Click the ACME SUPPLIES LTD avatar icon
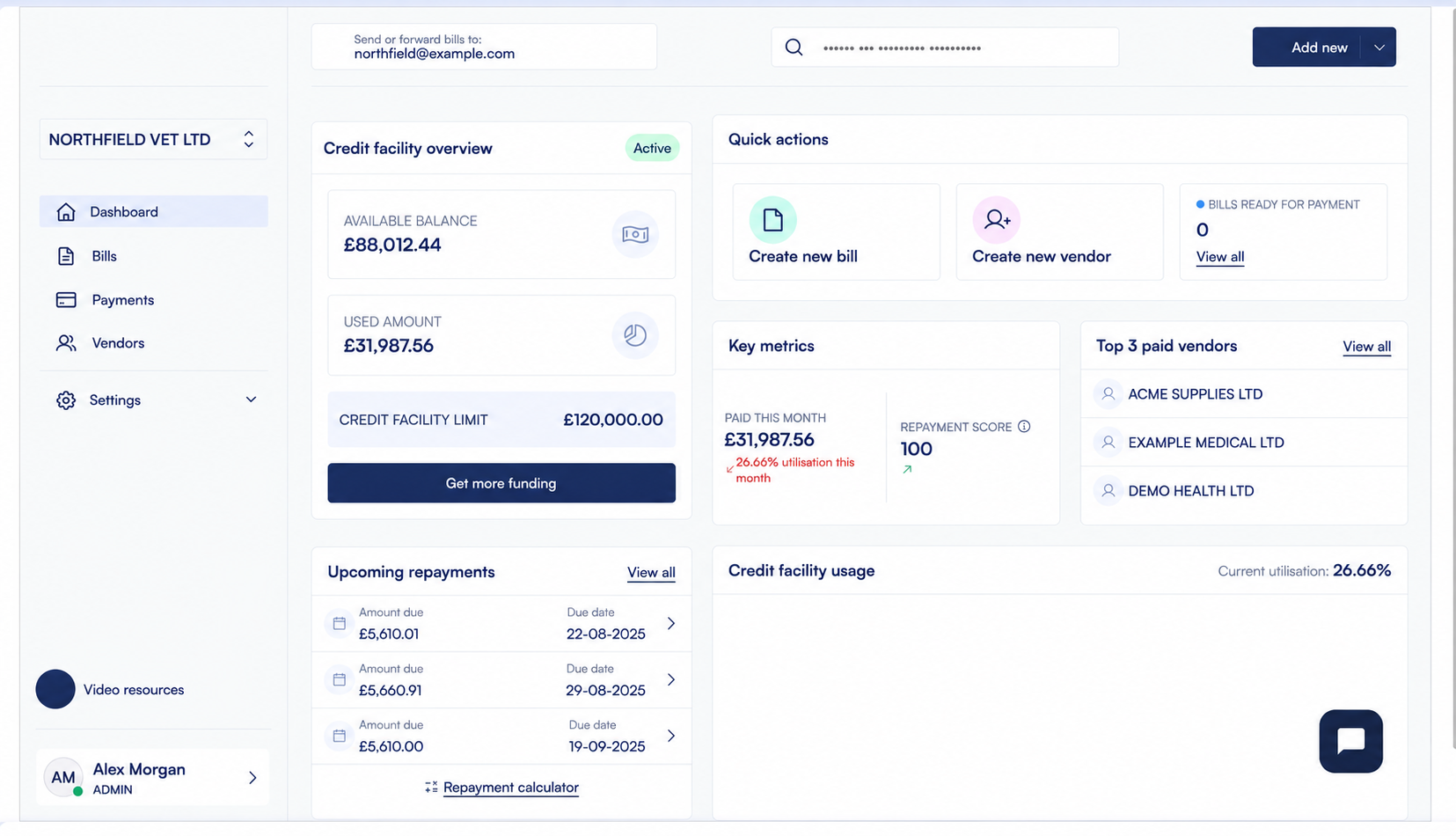The image size is (1456, 836). point(1108,394)
